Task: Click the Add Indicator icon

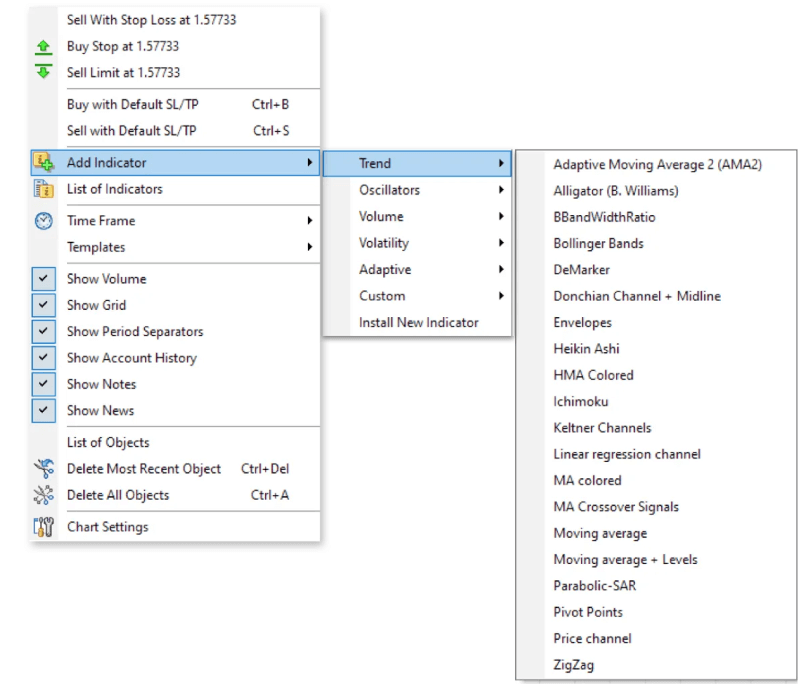Action: [43, 162]
